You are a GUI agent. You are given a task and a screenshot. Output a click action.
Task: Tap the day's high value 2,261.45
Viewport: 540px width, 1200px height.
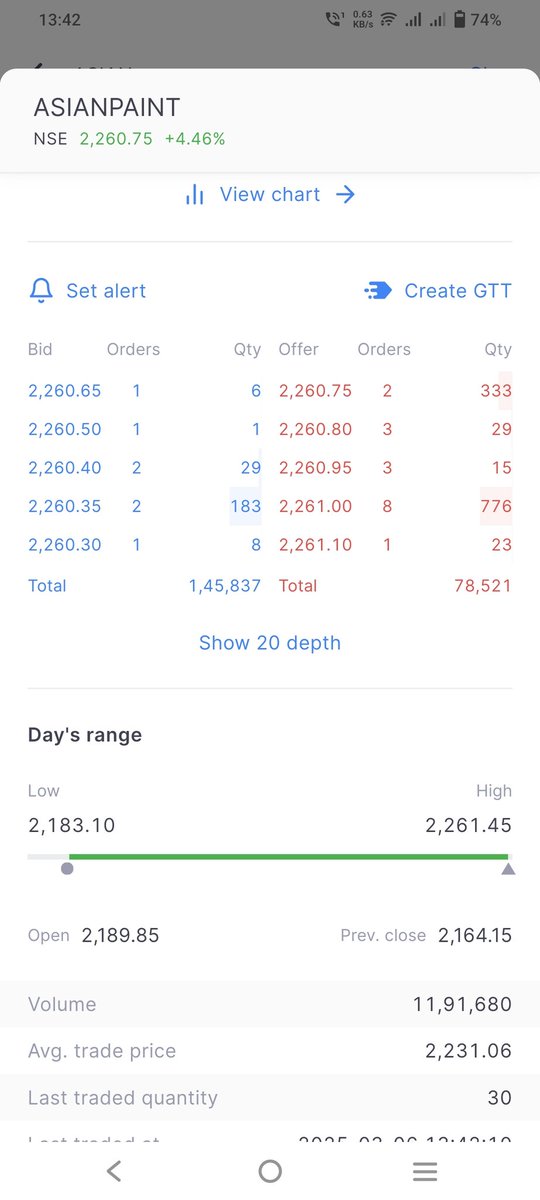tap(468, 825)
